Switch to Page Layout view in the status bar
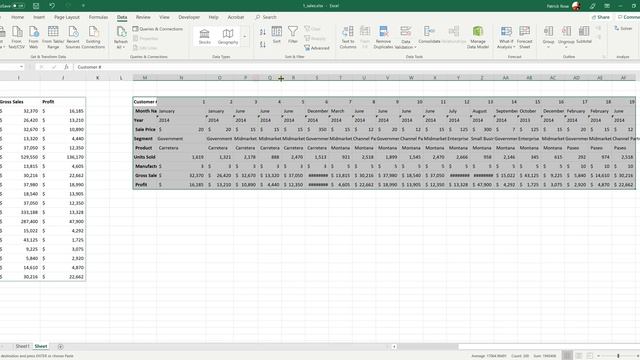The height and width of the screenshot is (360, 640). [x=578, y=356]
